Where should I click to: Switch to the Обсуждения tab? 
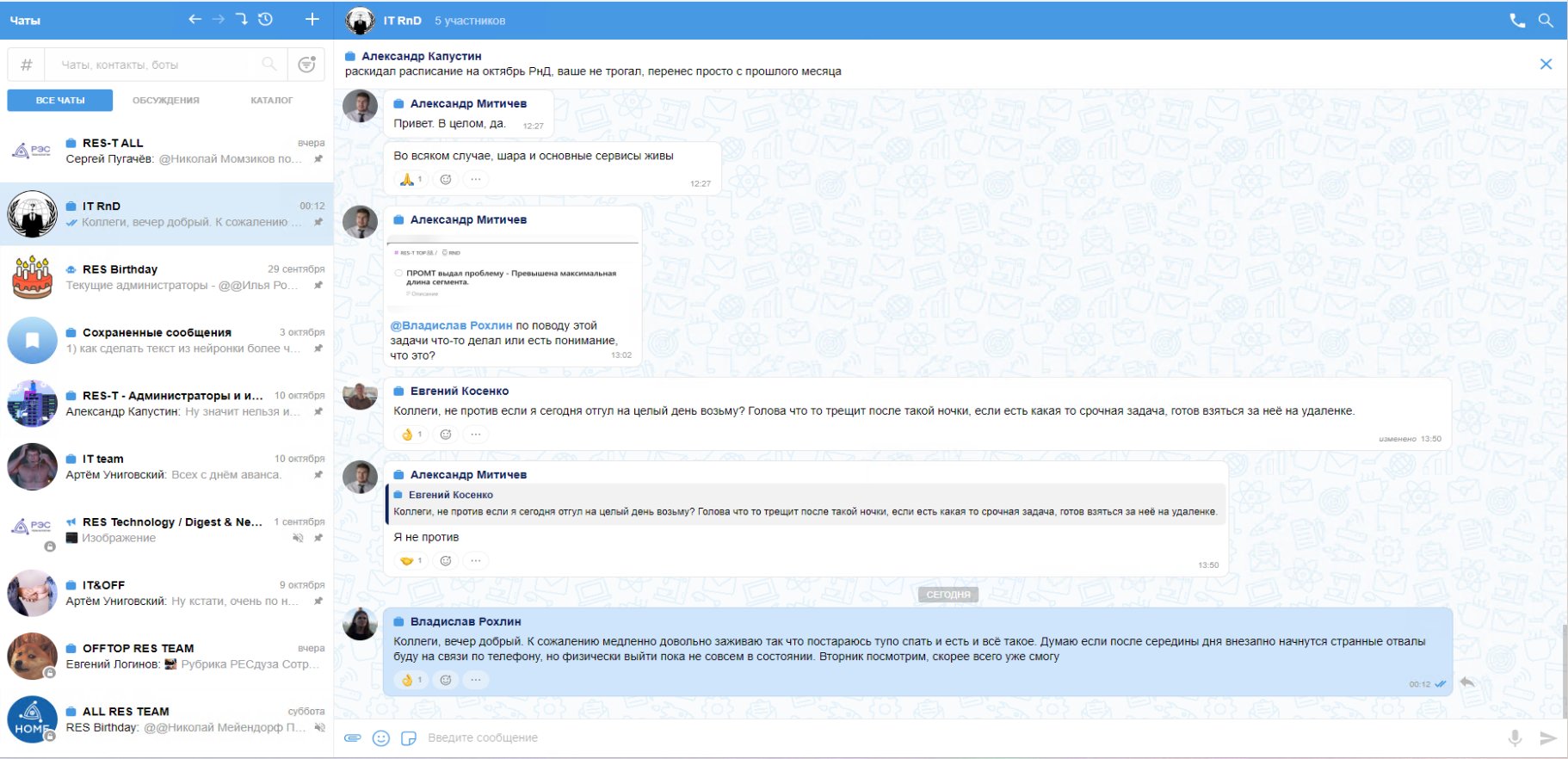click(x=165, y=101)
